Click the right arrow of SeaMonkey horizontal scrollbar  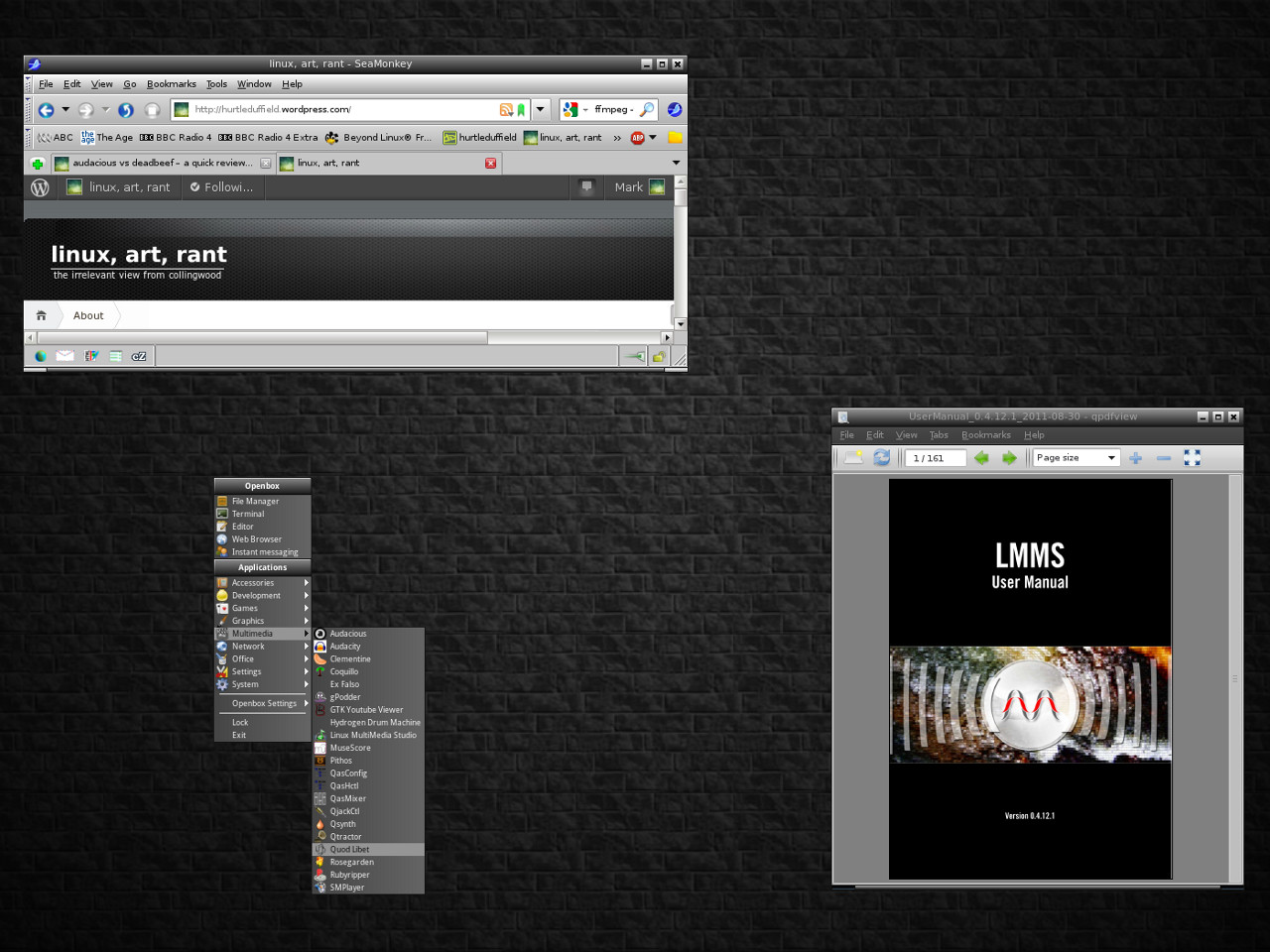pos(667,338)
